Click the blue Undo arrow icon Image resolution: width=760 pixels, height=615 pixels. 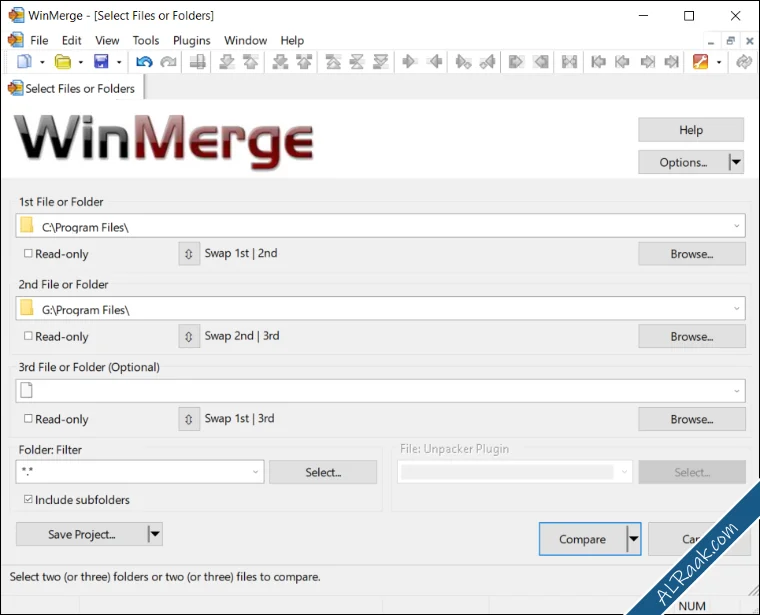click(x=144, y=62)
